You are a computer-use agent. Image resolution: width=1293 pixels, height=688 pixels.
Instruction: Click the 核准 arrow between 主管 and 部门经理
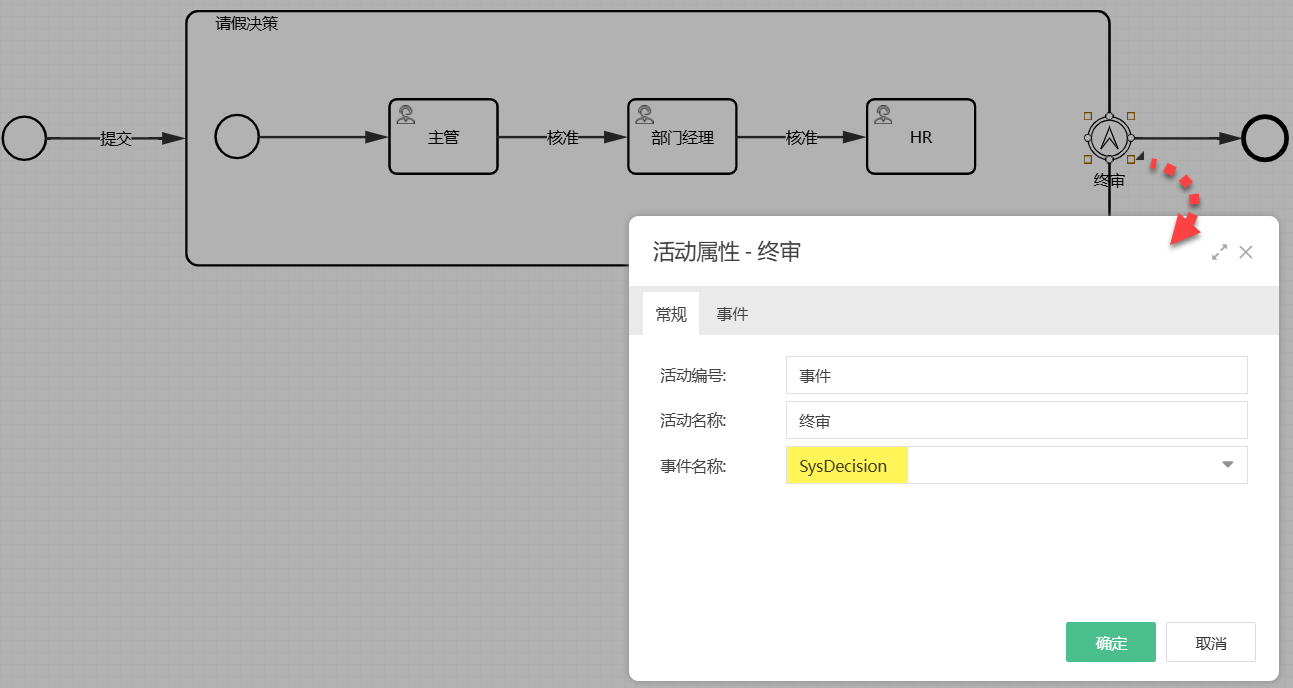pyautogui.click(x=562, y=138)
